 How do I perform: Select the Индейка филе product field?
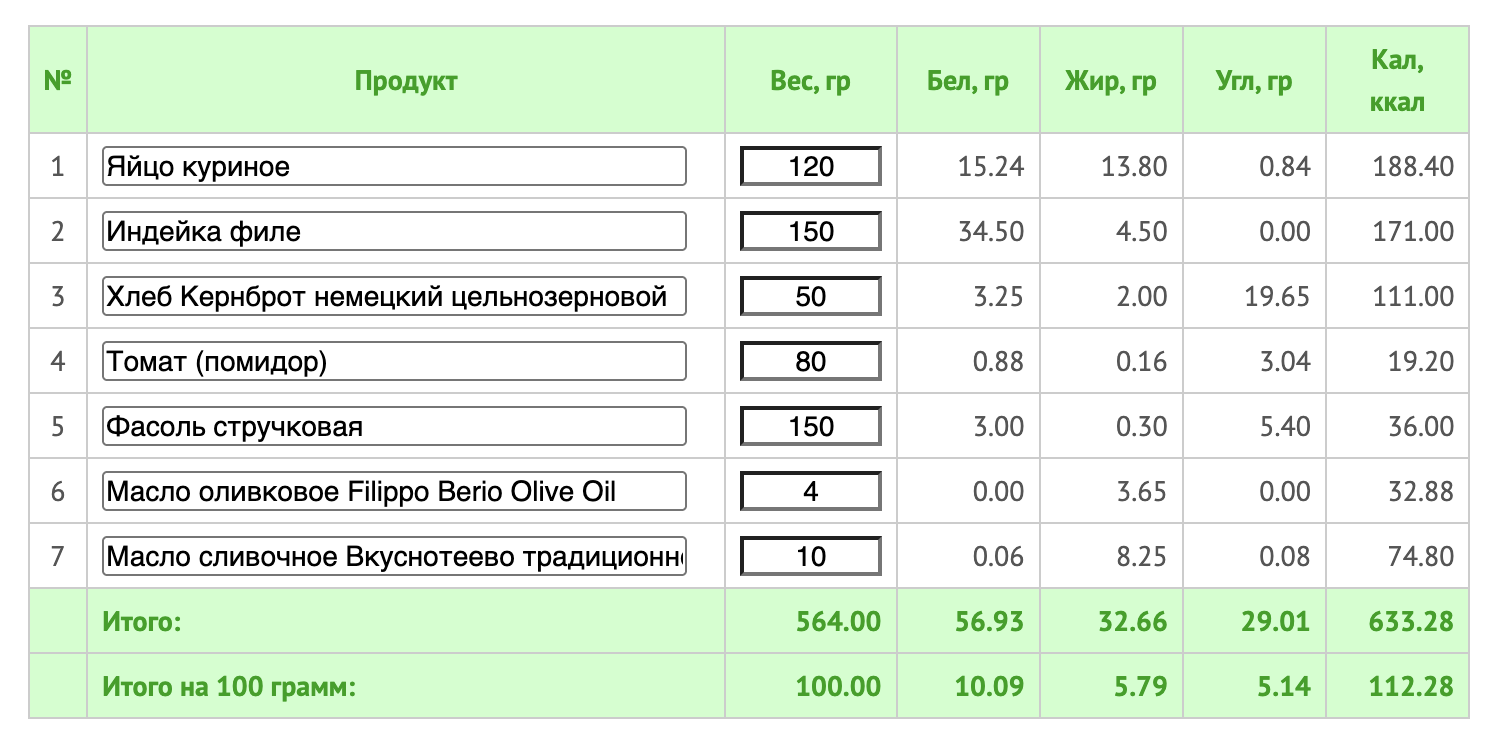pos(394,231)
